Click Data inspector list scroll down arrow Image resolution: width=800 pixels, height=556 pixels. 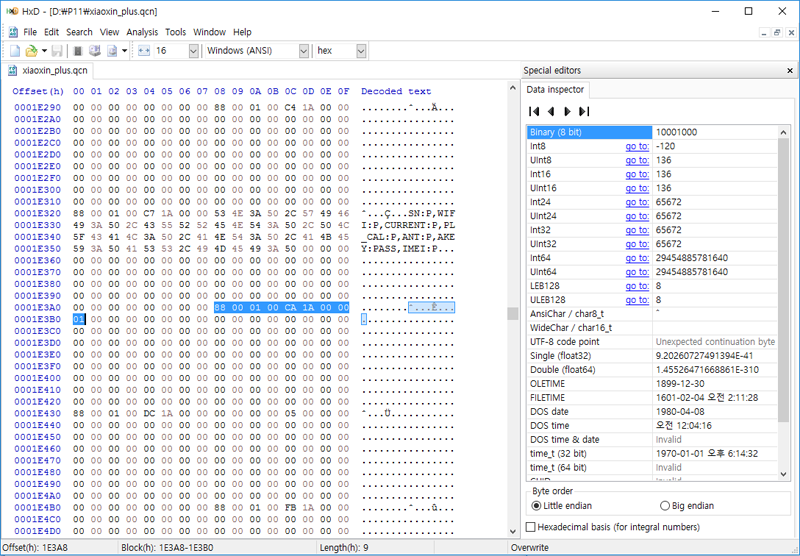[x=784, y=474]
